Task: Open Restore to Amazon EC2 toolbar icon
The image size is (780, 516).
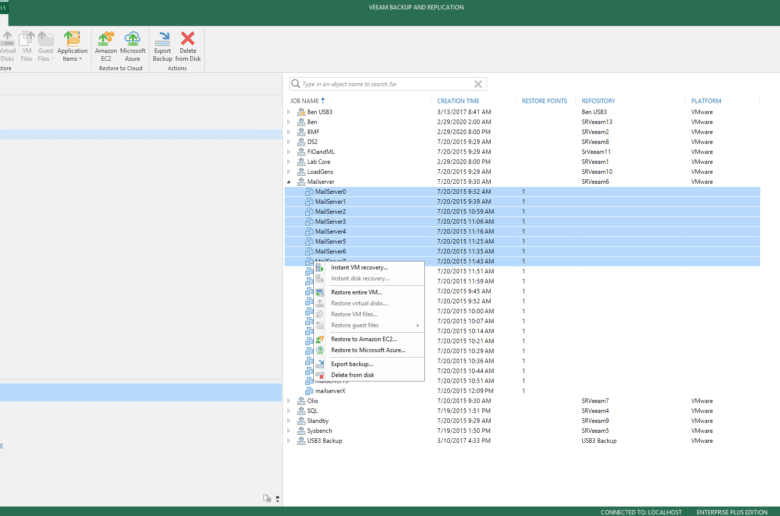Action: coord(106,39)
